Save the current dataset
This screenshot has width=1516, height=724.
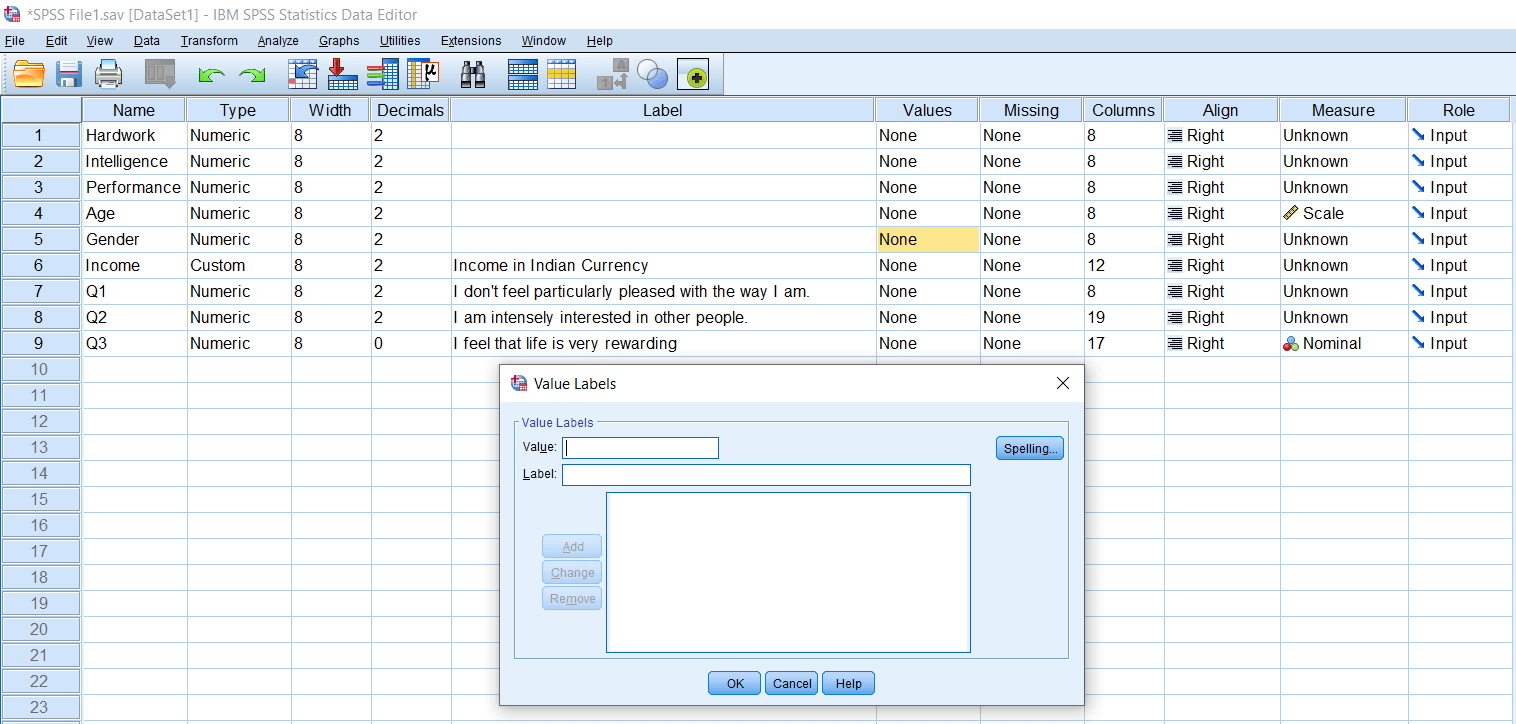(68, 73)
